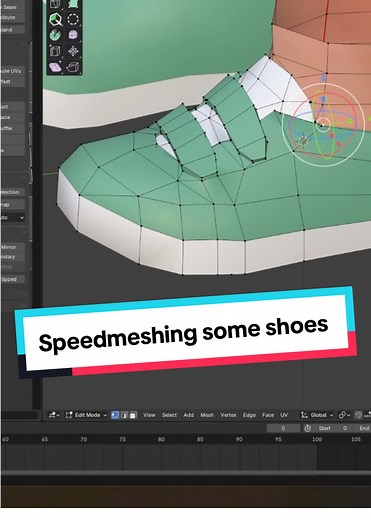371x520 pixels.
Task: Click the current frame field showing 0
Action: 283,428
